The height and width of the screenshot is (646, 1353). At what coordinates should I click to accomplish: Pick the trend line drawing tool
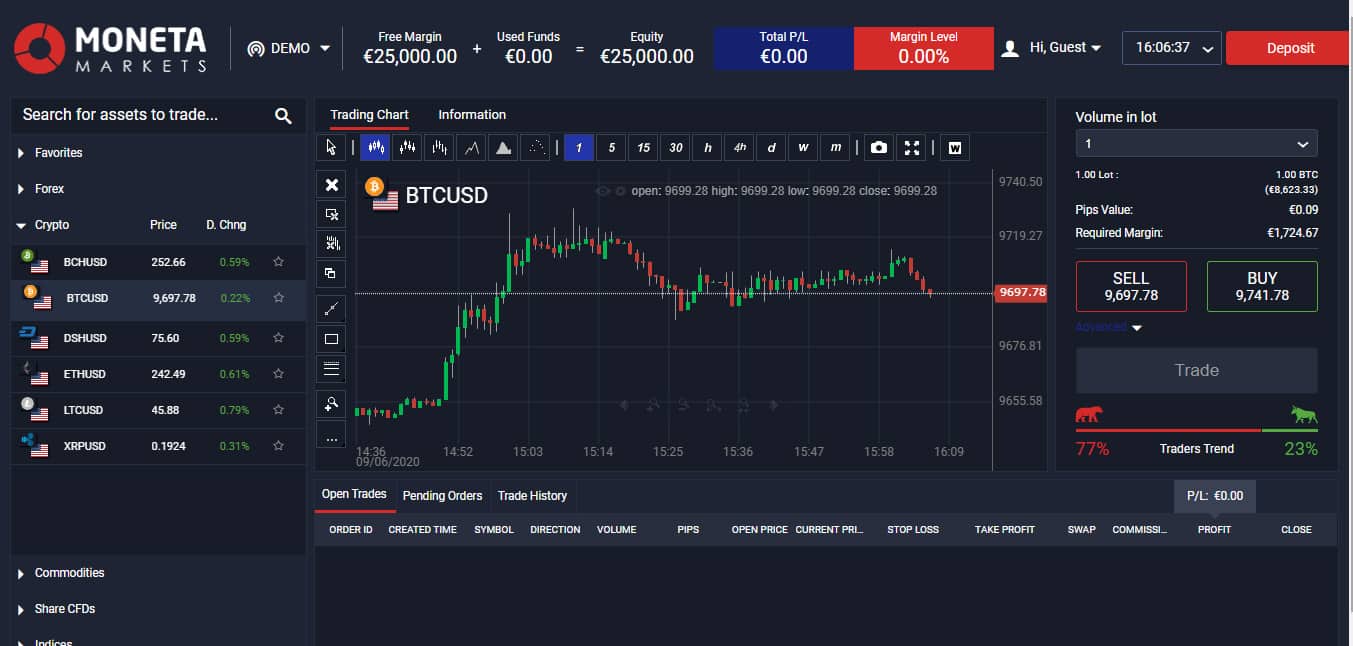(x=332, y=308)
